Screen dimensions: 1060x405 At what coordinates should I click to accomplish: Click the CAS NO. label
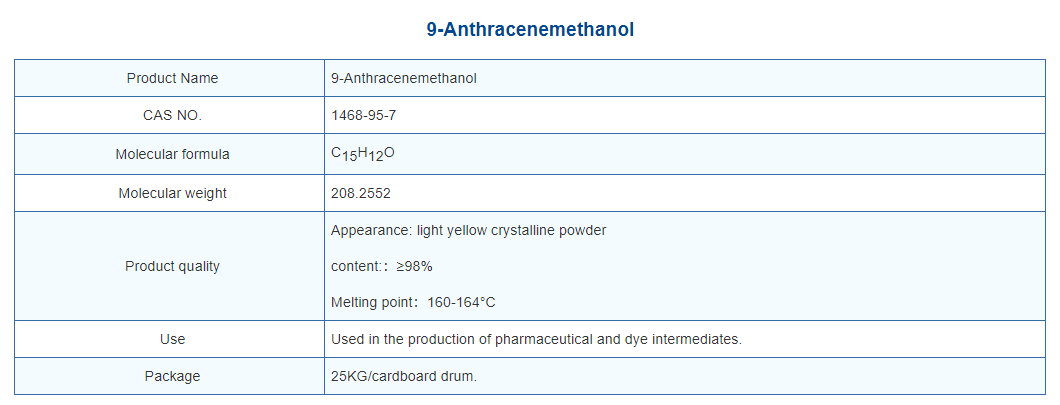click(172, 116)
